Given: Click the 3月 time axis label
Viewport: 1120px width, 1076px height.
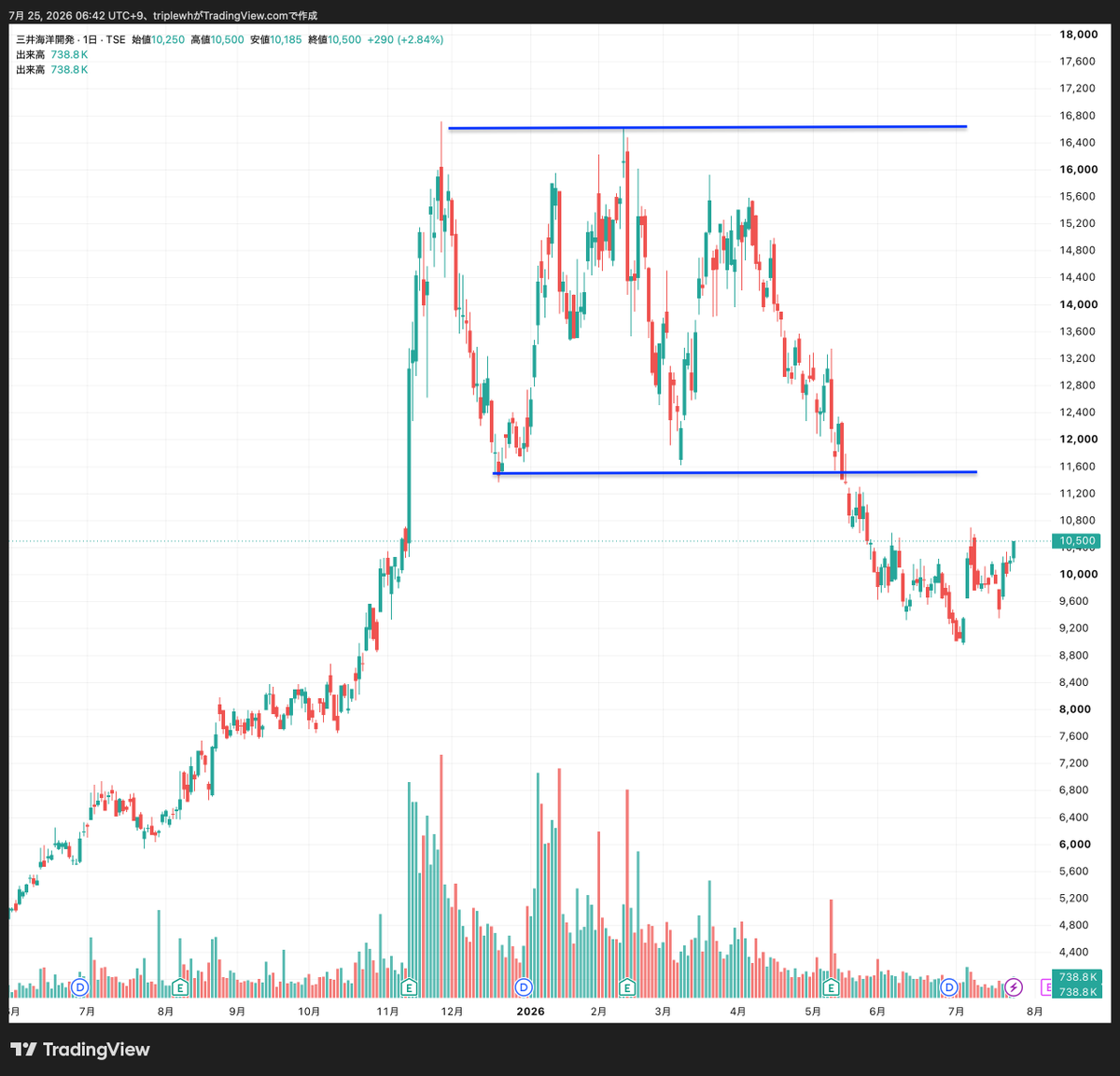Looking at the screenshot, I should [663, 1012].
